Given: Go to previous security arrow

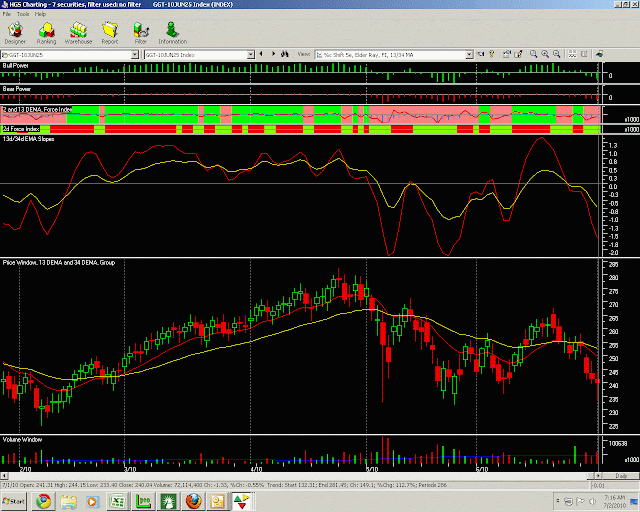Looking at the screenshot, I should pyautogui.click(x=261, y=54).
